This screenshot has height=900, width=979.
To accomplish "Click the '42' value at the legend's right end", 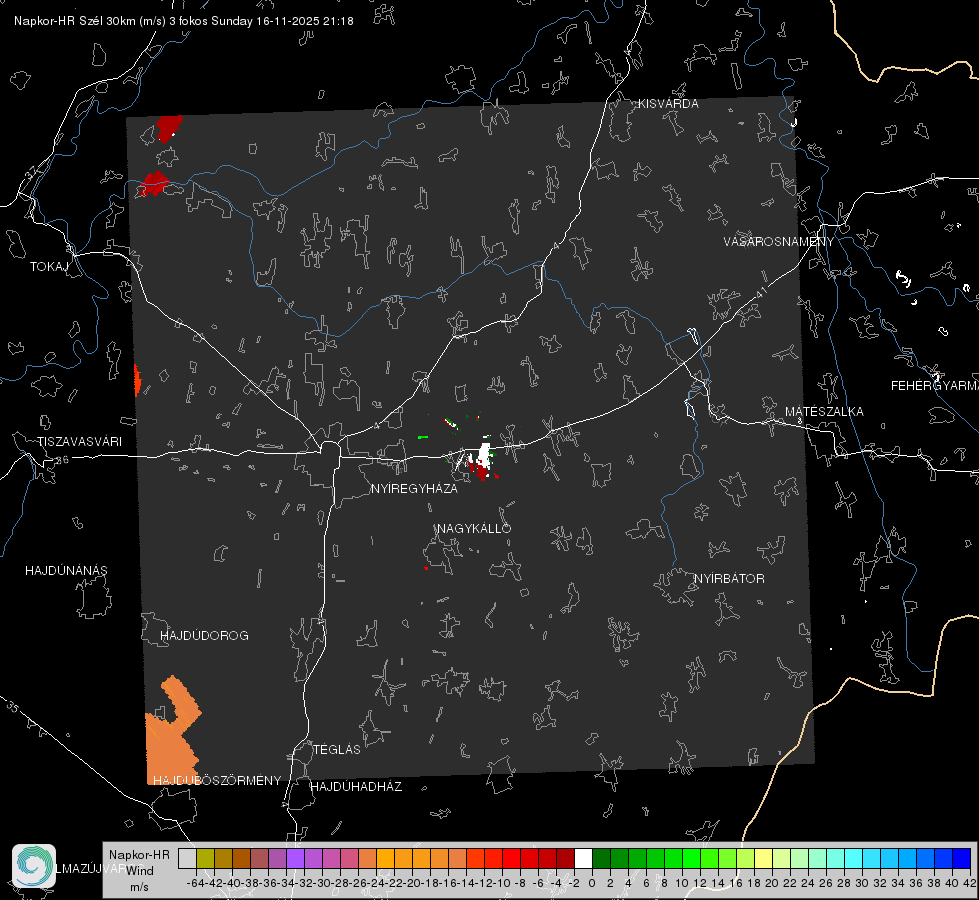I will 969,883.
